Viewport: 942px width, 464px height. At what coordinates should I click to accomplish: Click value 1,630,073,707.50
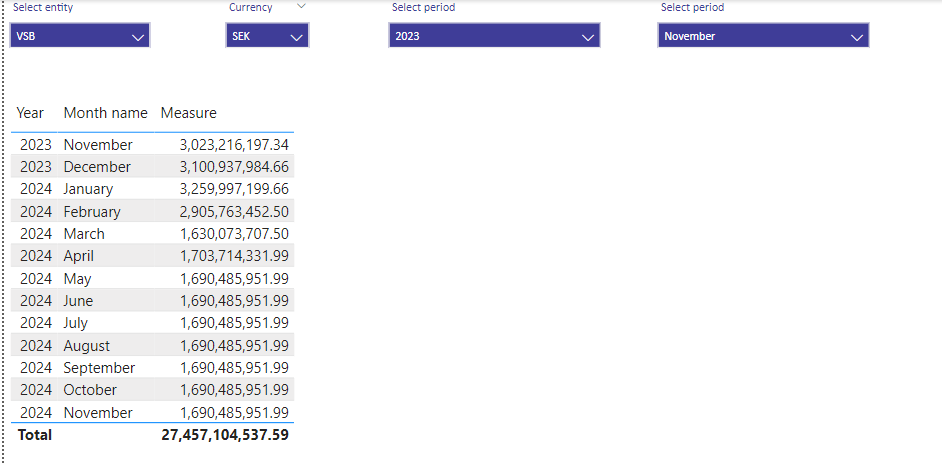(234, 234)
